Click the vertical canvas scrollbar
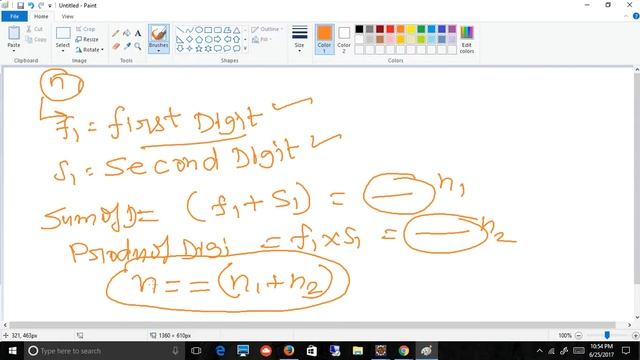The width and height of the screenshot is (640, 360). coord(637,180)
